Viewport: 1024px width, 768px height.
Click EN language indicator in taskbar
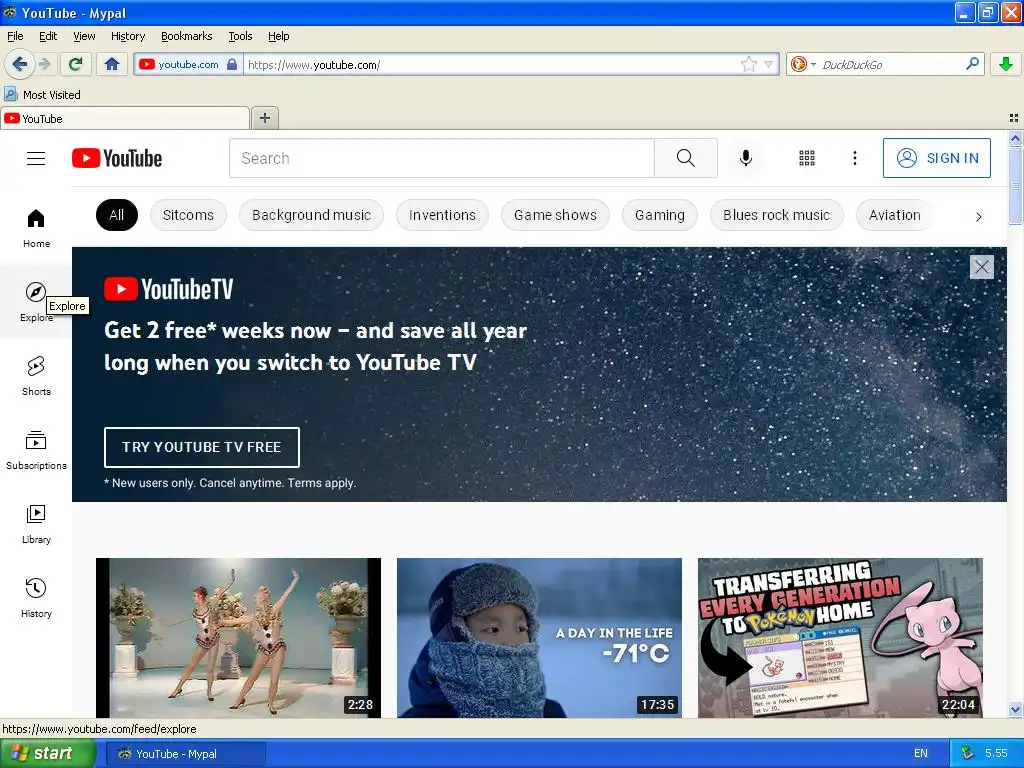921,754
